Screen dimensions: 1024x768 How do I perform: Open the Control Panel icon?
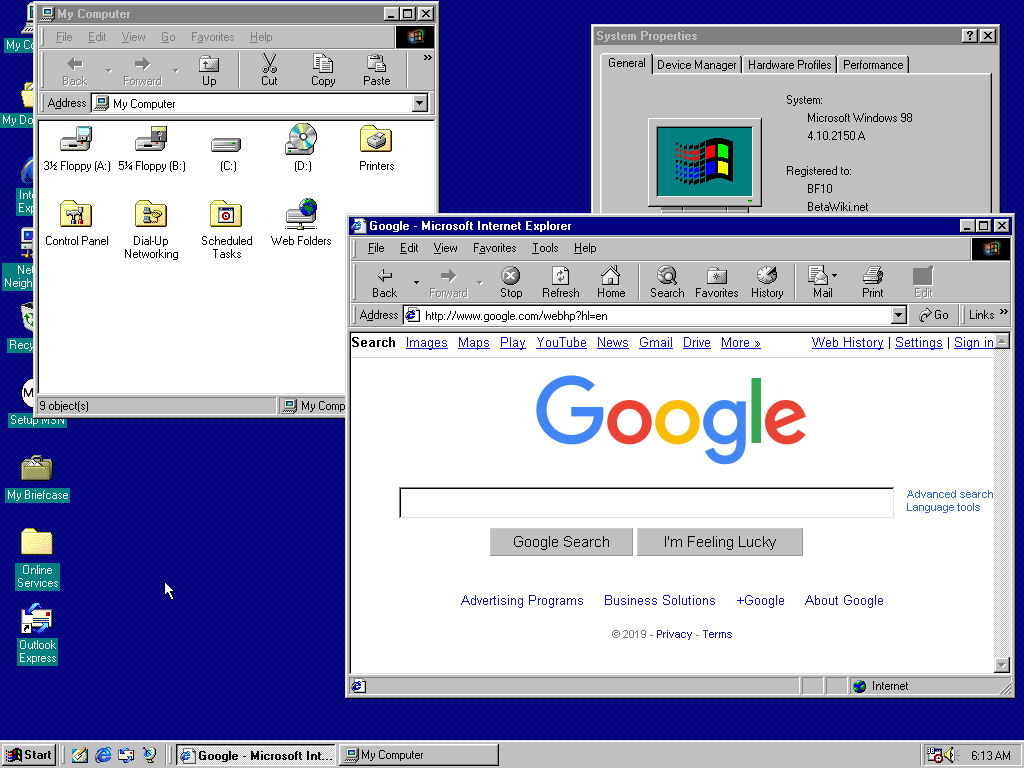pos(76,216)
